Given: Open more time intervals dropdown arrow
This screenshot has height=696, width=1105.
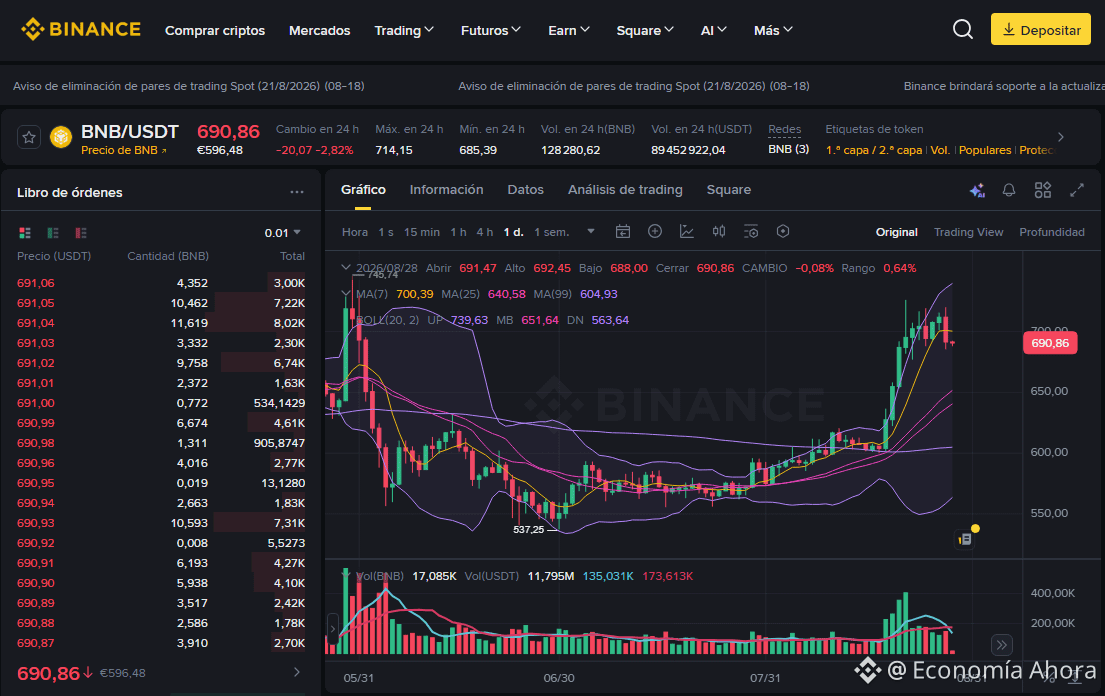Looking at the screenshot, I should pyautogui.click(x=591, y=232).
